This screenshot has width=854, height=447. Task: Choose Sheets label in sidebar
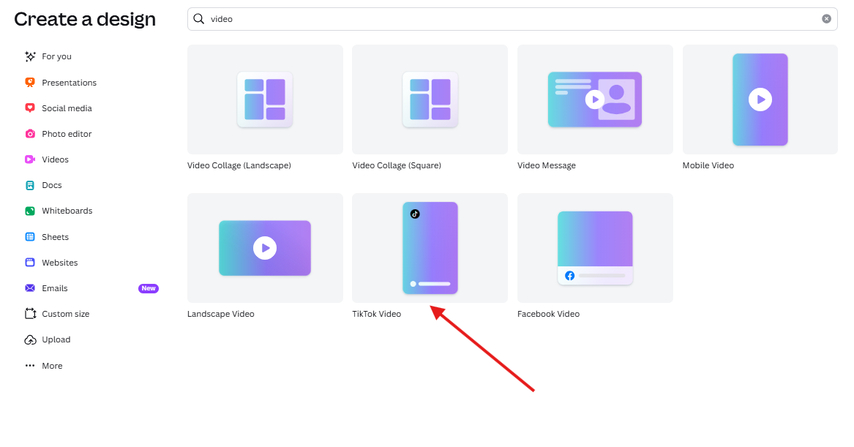[55, 237]
